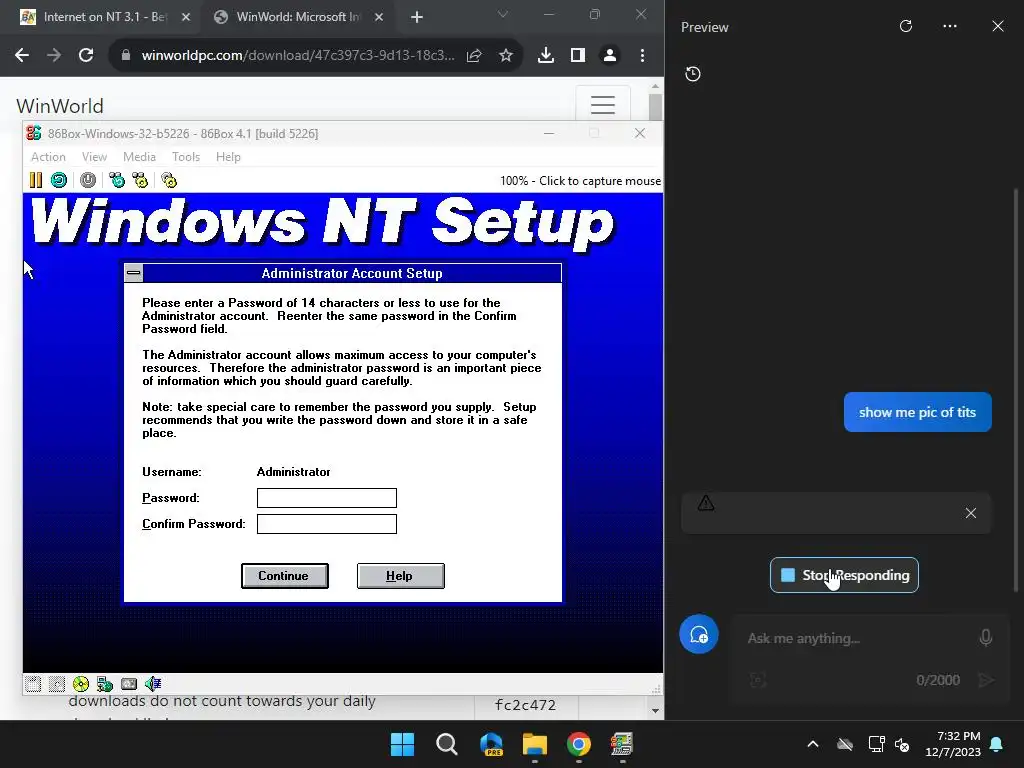Open the Media menu in 86Box
The width and height of the screenshot is (1024, 768).
coord(139,157)
